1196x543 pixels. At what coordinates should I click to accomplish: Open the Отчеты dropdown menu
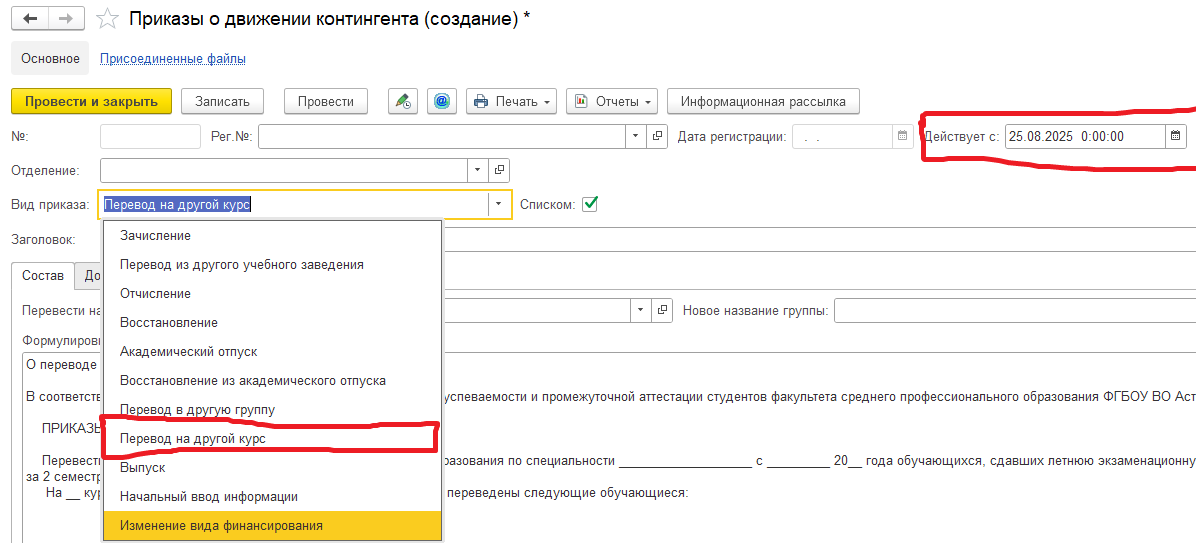pos(612,101)
